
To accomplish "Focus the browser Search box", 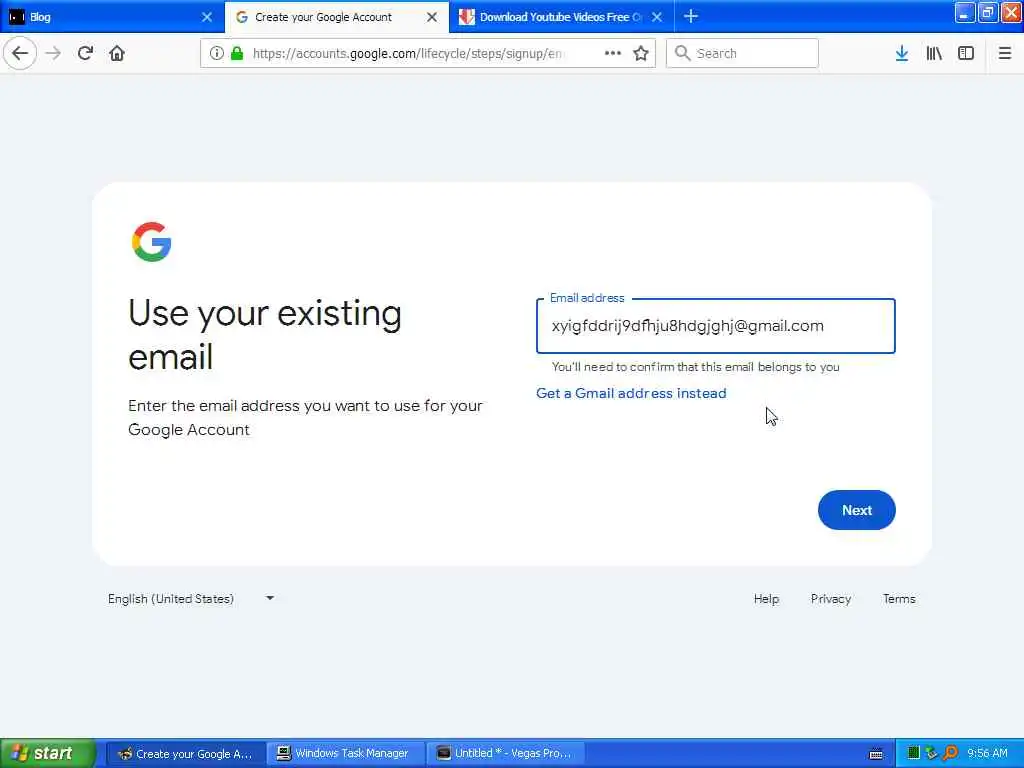I will tap(742, 53).
